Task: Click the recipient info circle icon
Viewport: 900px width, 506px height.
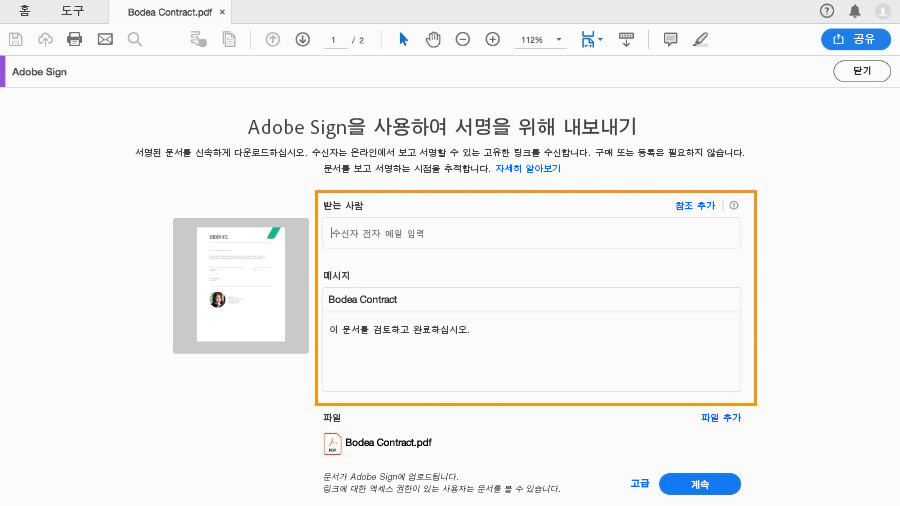Action: click(x=734, y=205)
